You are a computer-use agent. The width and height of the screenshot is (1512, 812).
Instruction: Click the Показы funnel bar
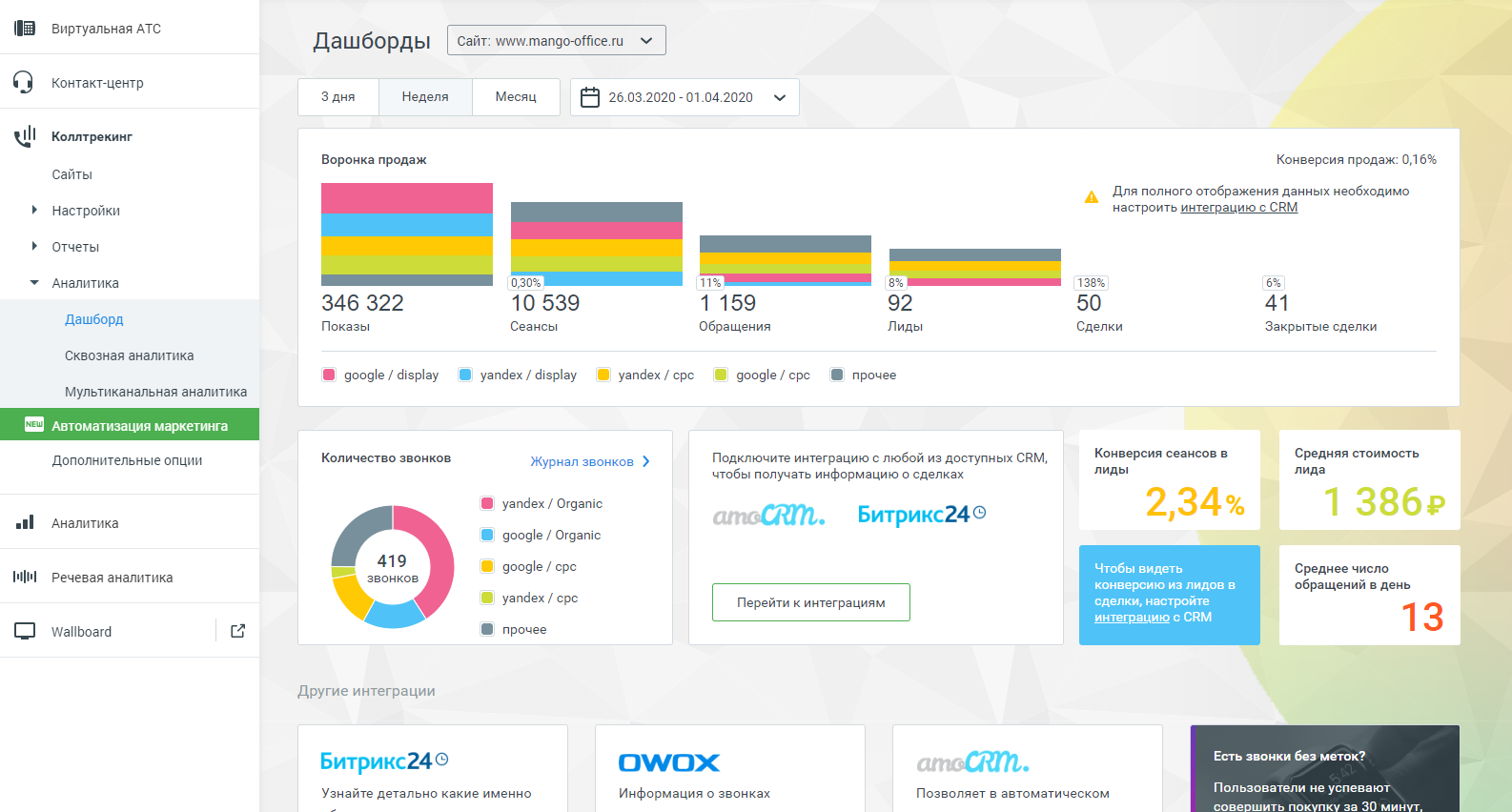(x=407, y=234)
